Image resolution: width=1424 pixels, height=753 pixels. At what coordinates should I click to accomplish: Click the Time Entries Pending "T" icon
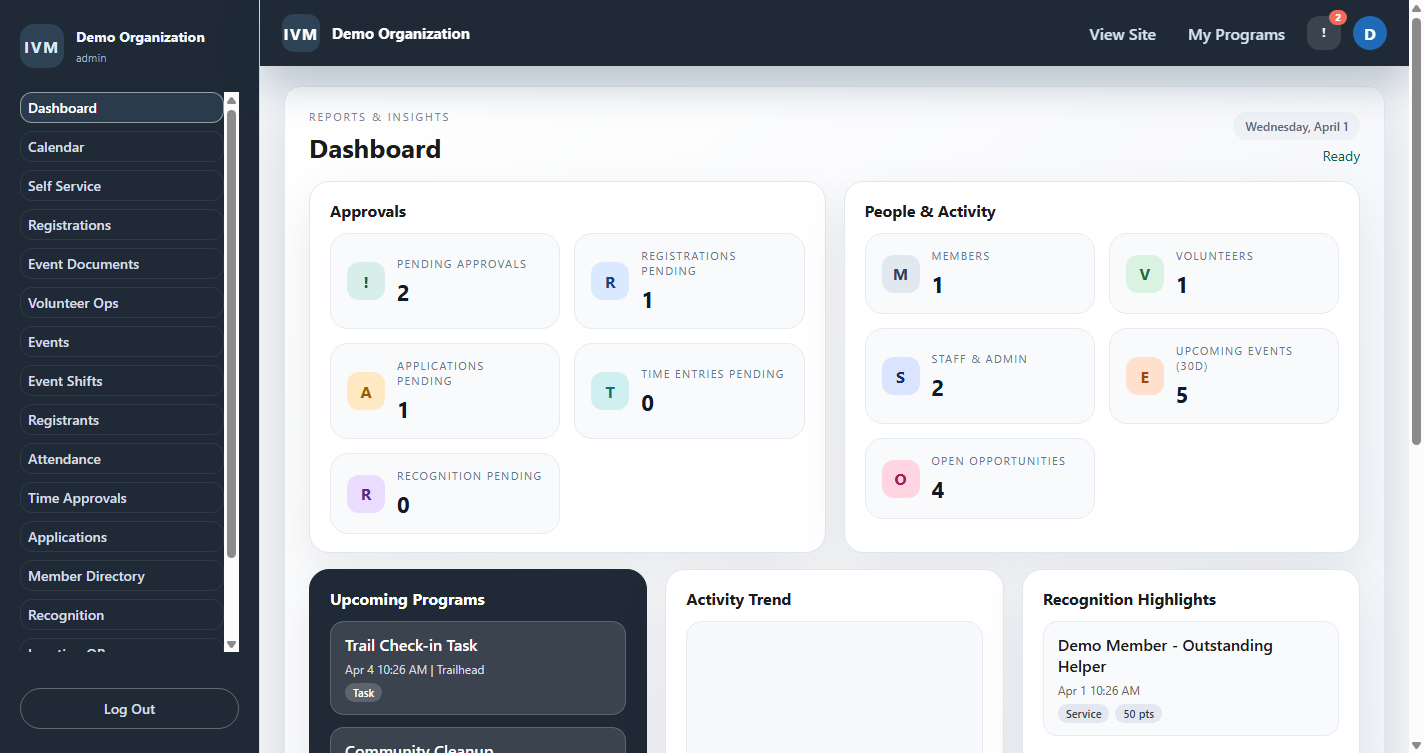[x=610, y=391]
